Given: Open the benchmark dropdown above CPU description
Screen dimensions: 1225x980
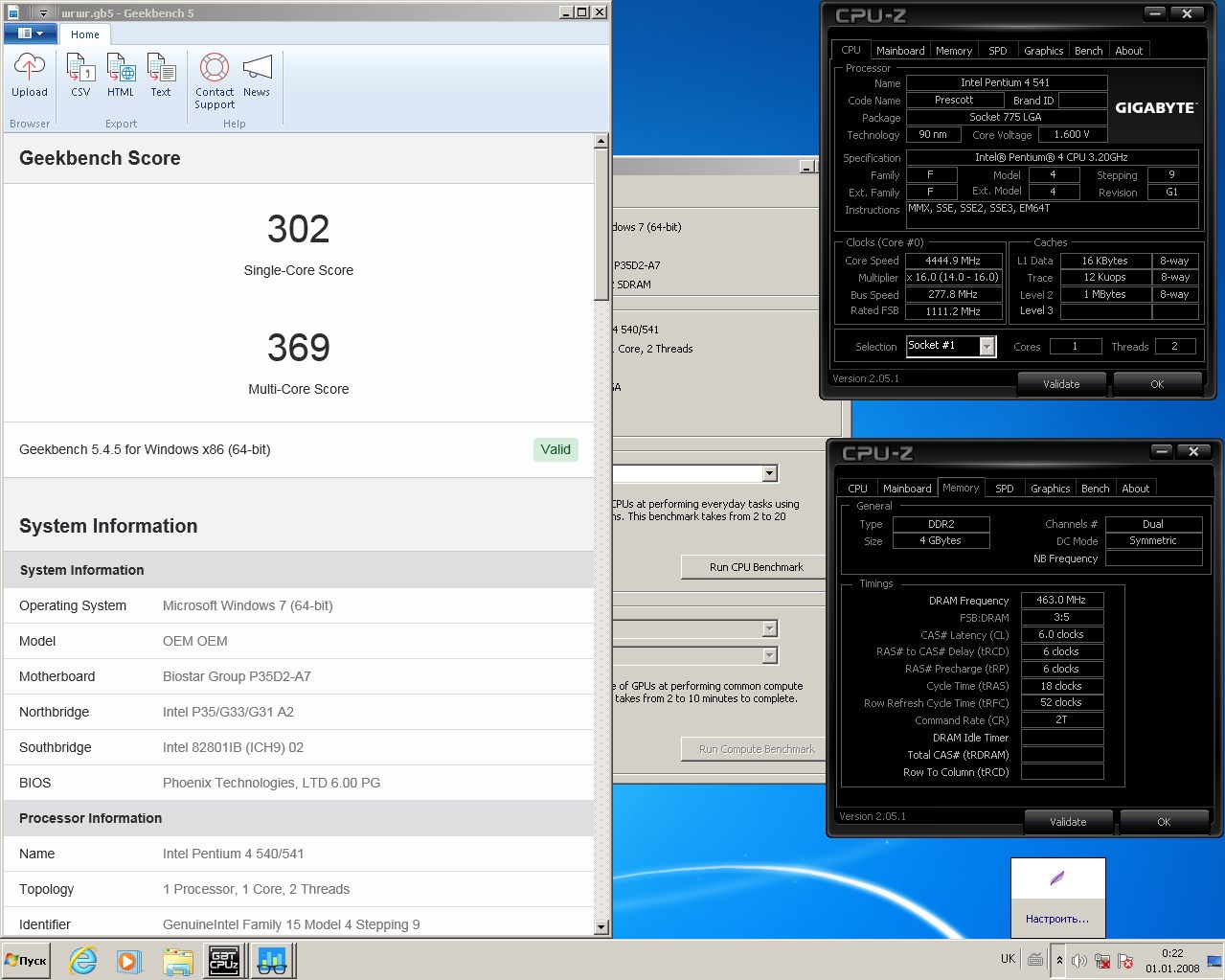Looking at the screenshot, I should (x=770, y=473).
